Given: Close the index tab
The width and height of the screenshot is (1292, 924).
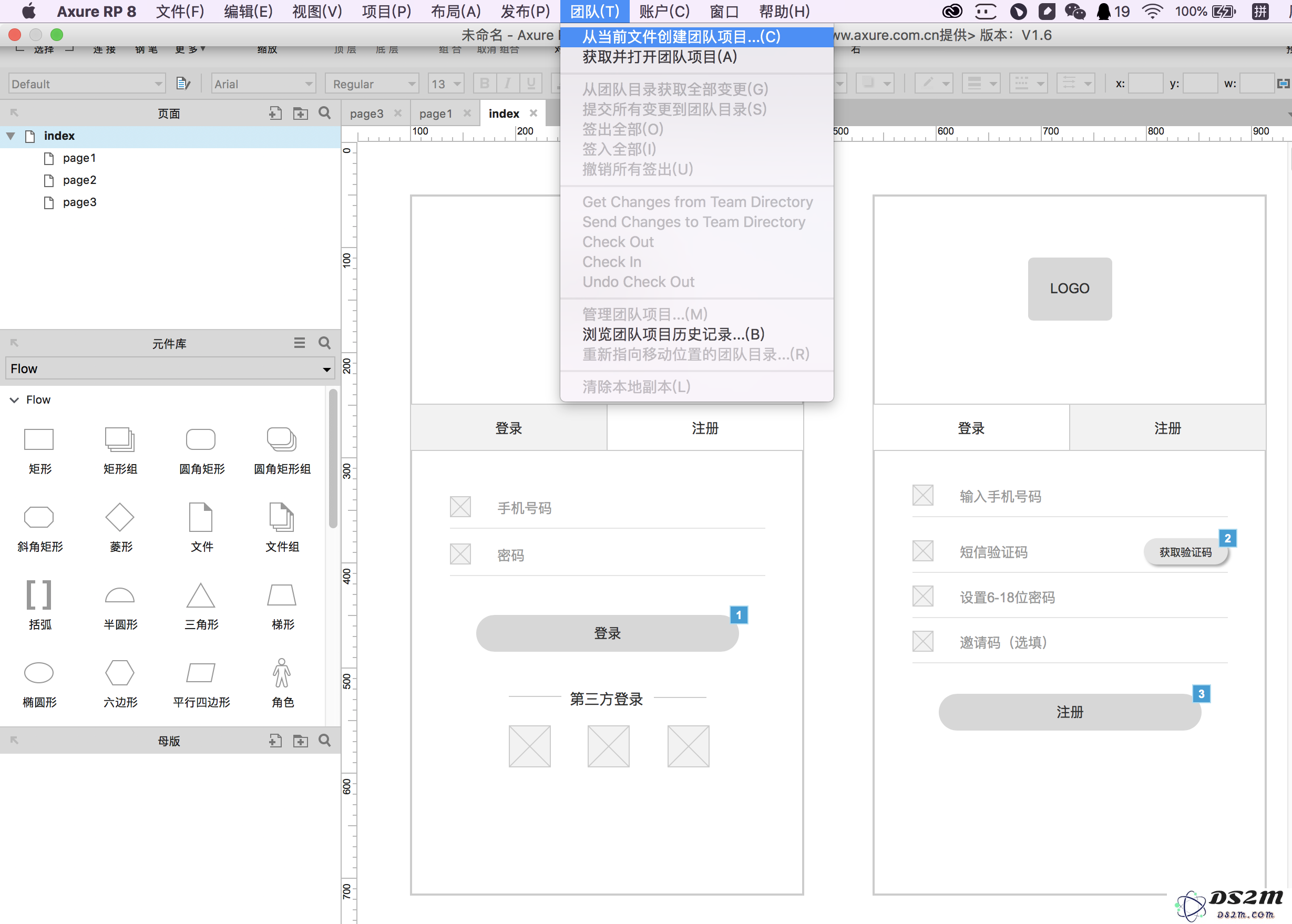Looking at the screenshot, I should pos(533,113).
